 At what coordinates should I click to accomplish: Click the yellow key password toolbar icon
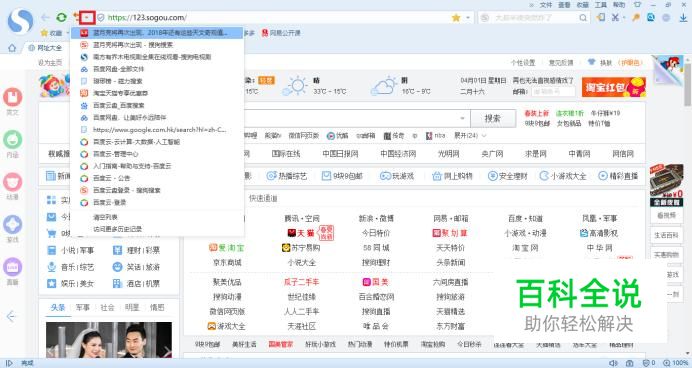click(x=636, y=18)
